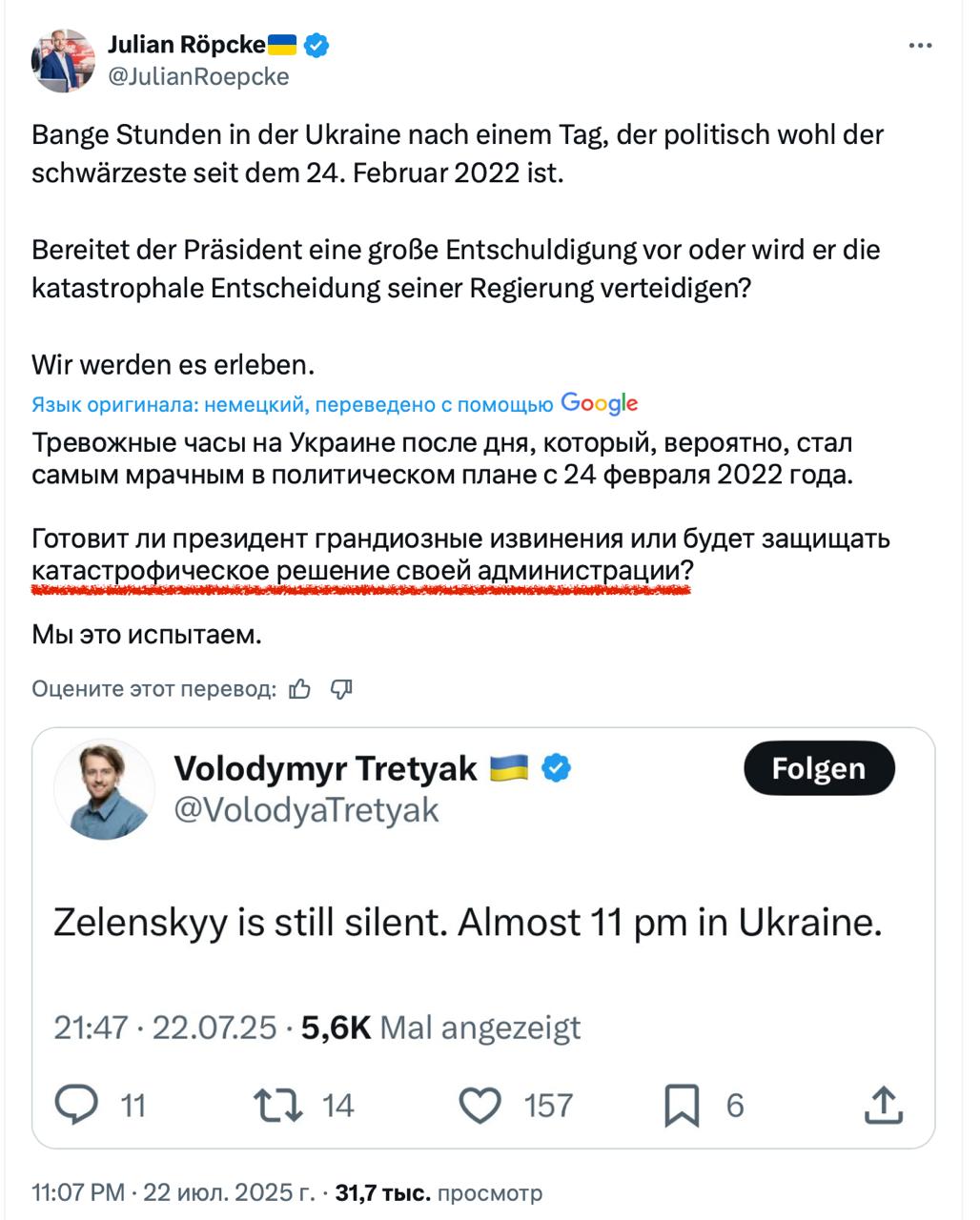Click Volodymyr Tretyak's verified checkmark badge
This screenshot has width=980, height=1220.
557,768
